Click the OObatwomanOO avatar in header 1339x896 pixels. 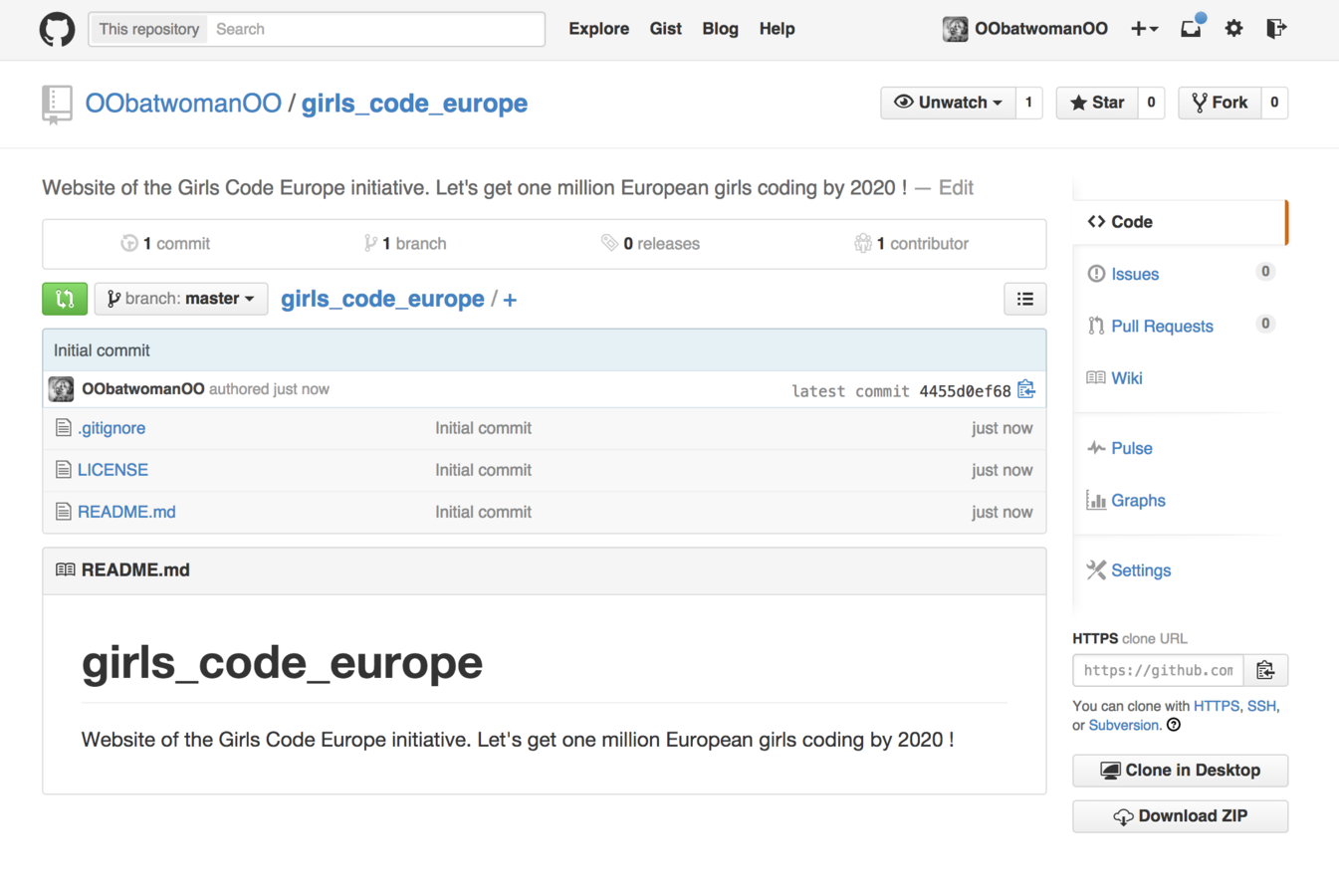pos(955,29)
